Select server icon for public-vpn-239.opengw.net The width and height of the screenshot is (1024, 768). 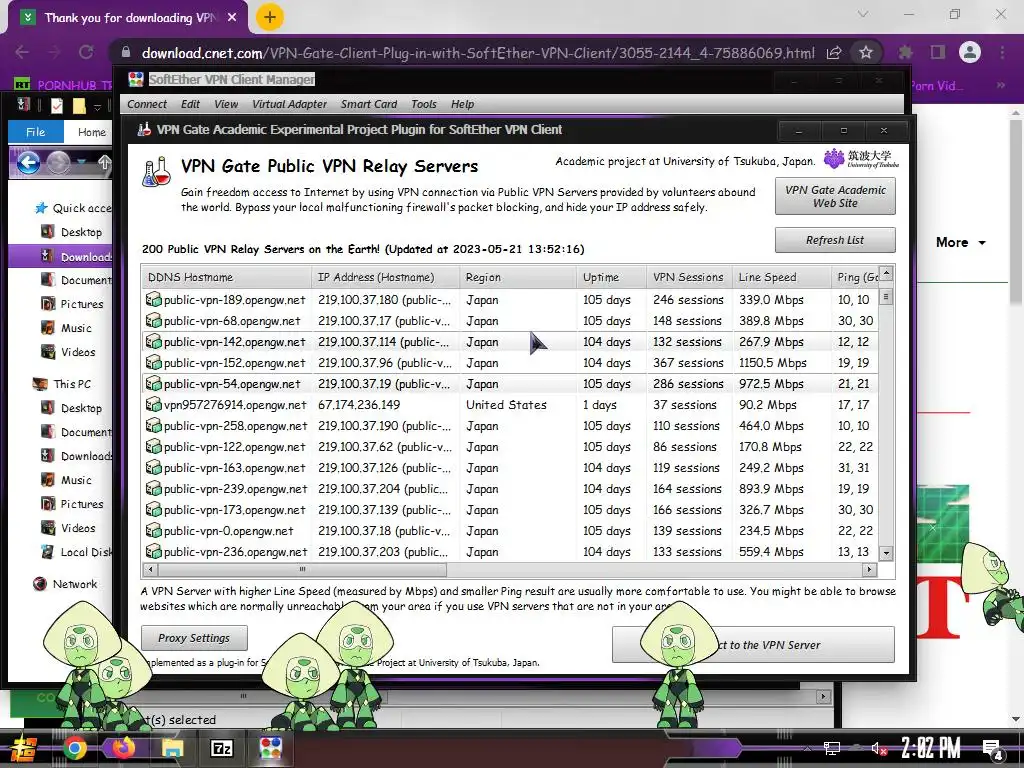(x=153, y=488)
